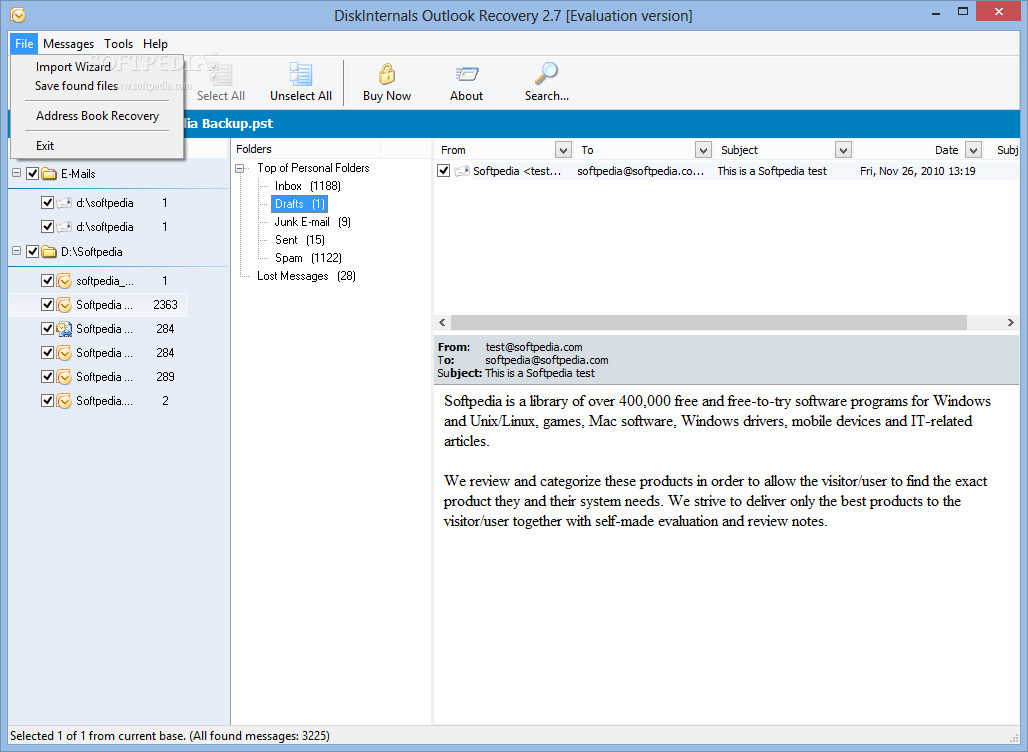Click the Select All toolbar icon
Viewport: 1028px width, 752px height.
click(220, 74)
